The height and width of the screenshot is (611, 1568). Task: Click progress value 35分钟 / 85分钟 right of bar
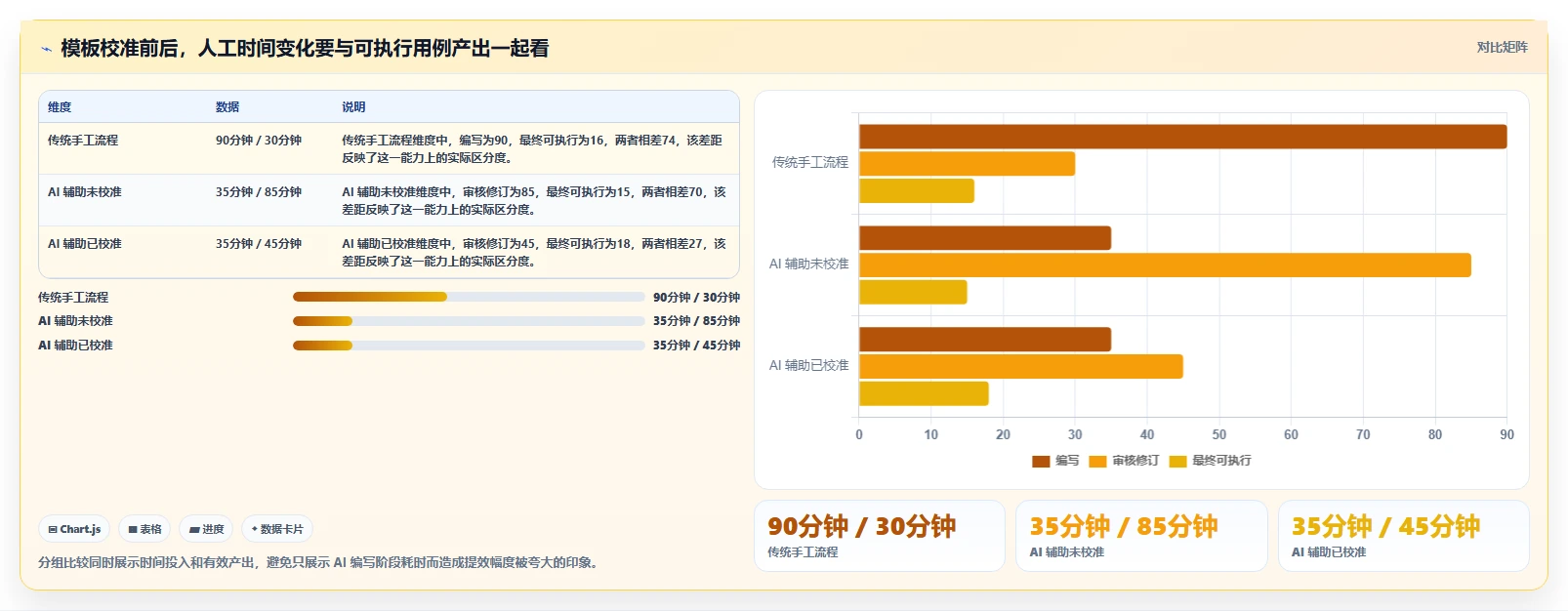(696, 321)
